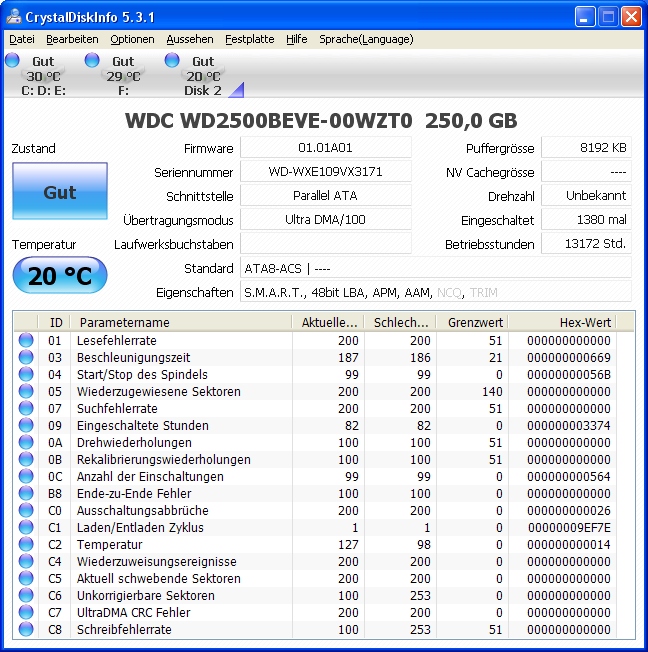Minimize the CrystalDiskInfo window
Image resolution: width=648 pixels, height=652 pixels.
(x=585, y=17)
